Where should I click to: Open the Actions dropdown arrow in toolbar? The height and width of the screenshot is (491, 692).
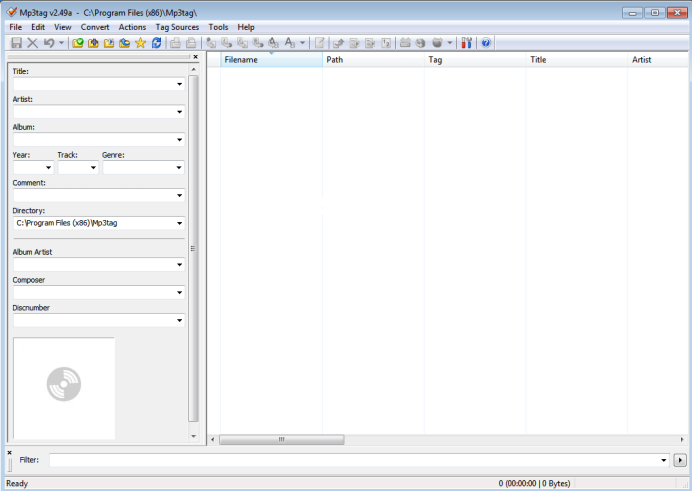pyautogui.click(x=302, y=43)
